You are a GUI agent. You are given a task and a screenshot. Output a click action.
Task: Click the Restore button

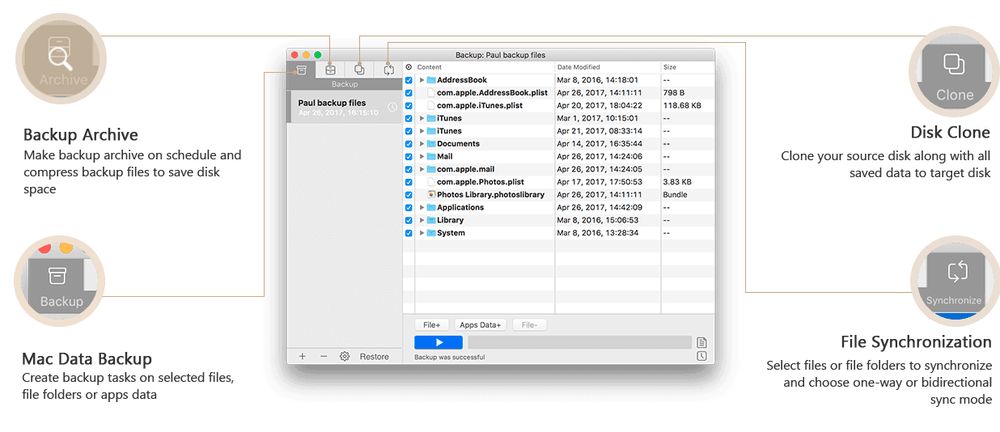[x=374, y=356]
